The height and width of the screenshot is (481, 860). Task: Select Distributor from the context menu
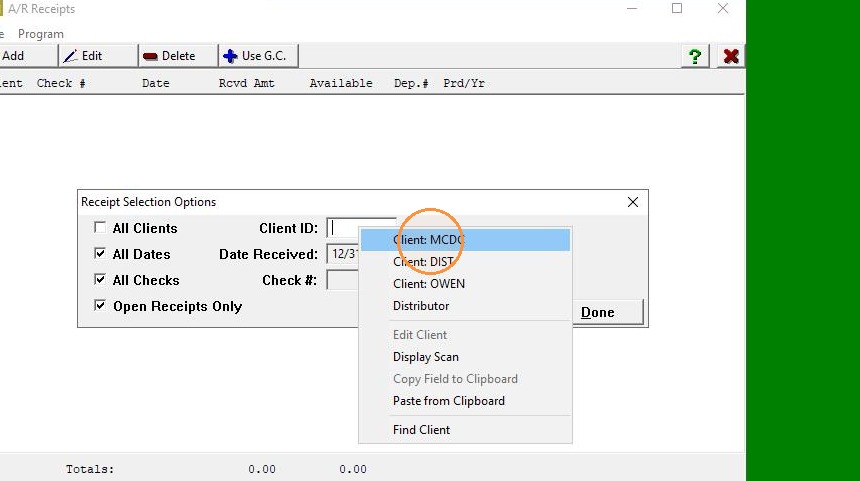pos(465,305)
